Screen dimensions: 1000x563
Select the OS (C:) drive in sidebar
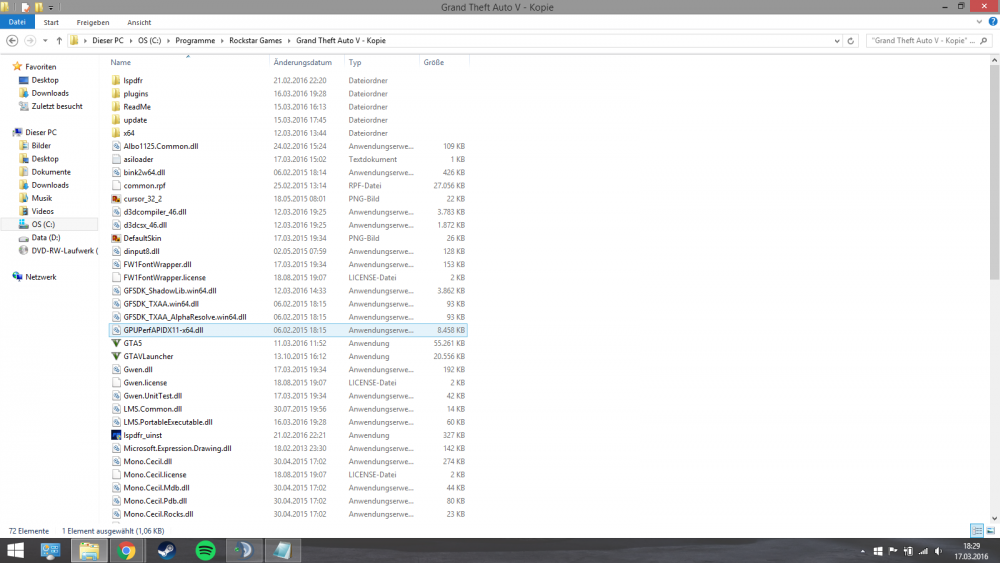(x=43, y=224)
